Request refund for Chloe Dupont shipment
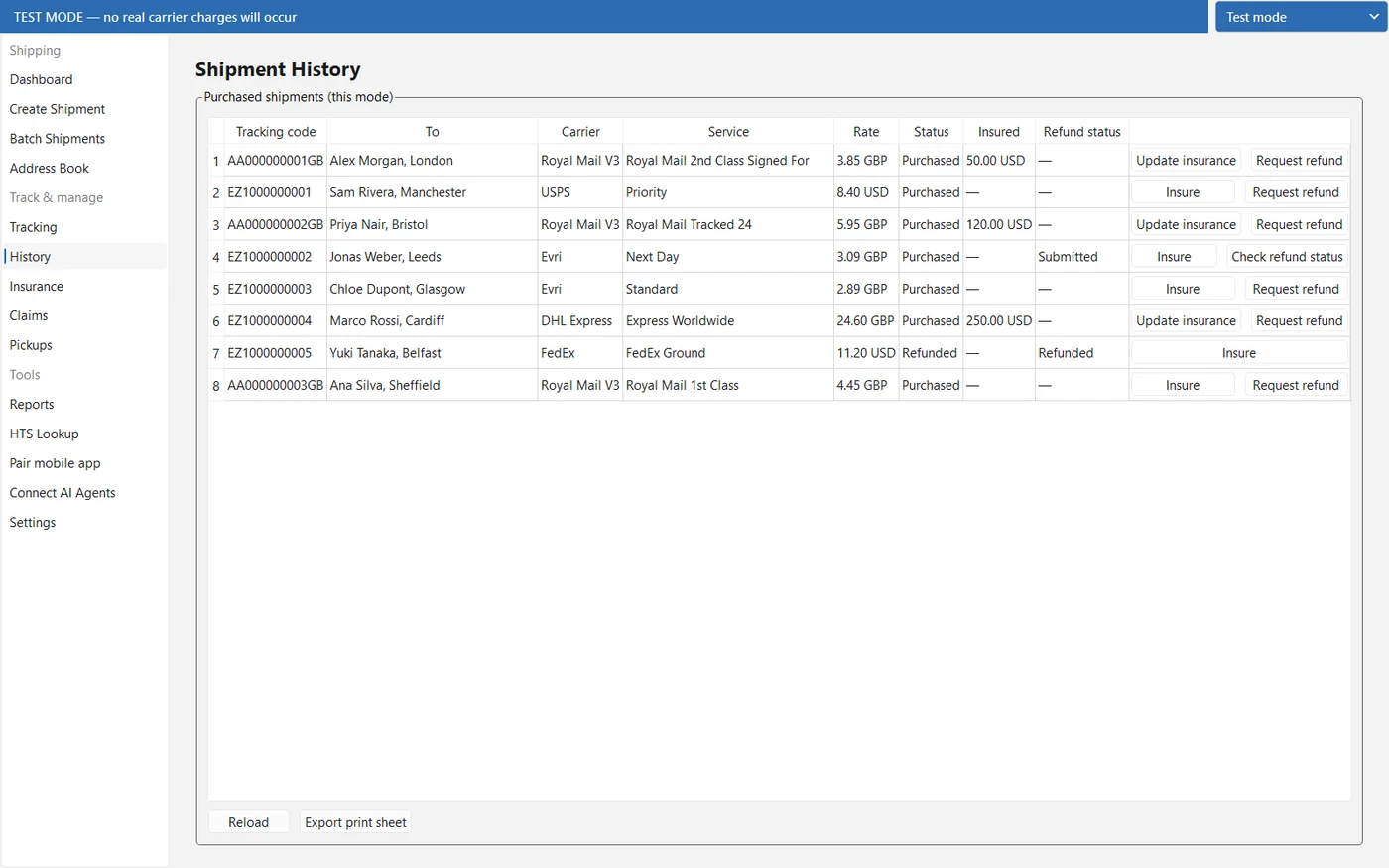The image size is (1389, 868). click(x=1296, y=289)
